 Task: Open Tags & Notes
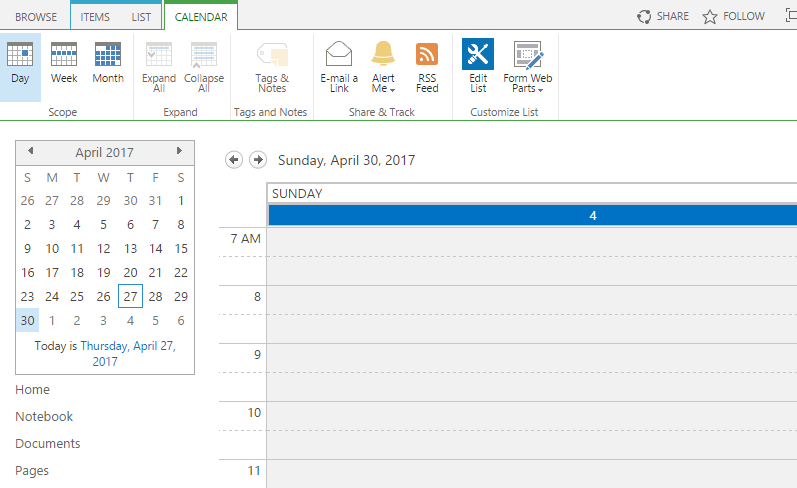(x=272, y=66)
